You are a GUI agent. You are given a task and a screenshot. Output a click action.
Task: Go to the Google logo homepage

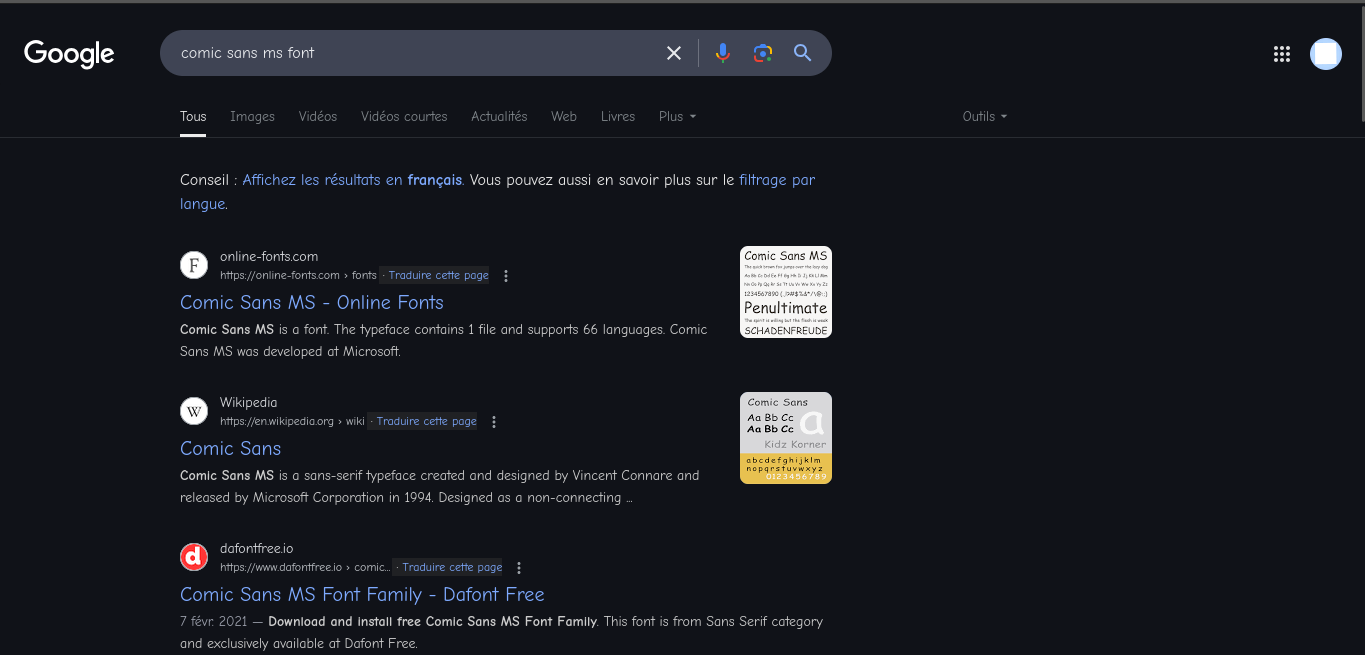[69, 53]
